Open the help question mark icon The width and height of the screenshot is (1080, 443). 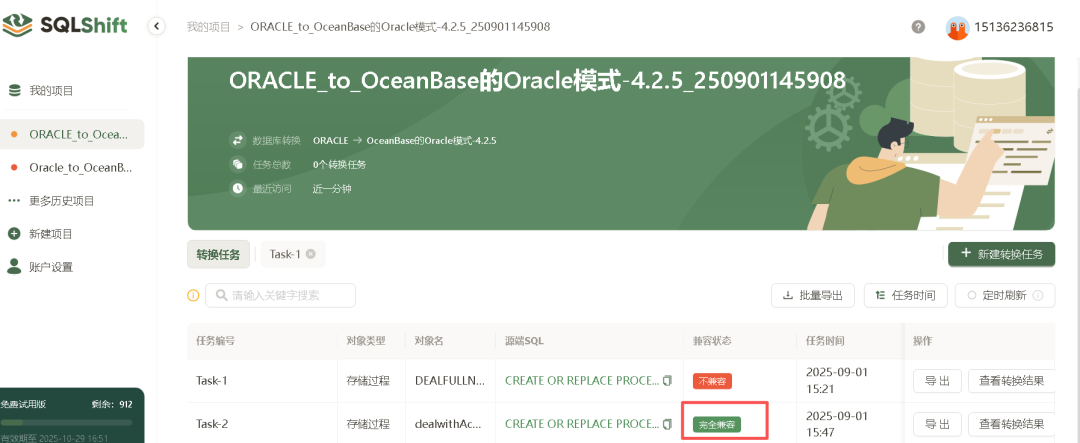pos(918,27)
